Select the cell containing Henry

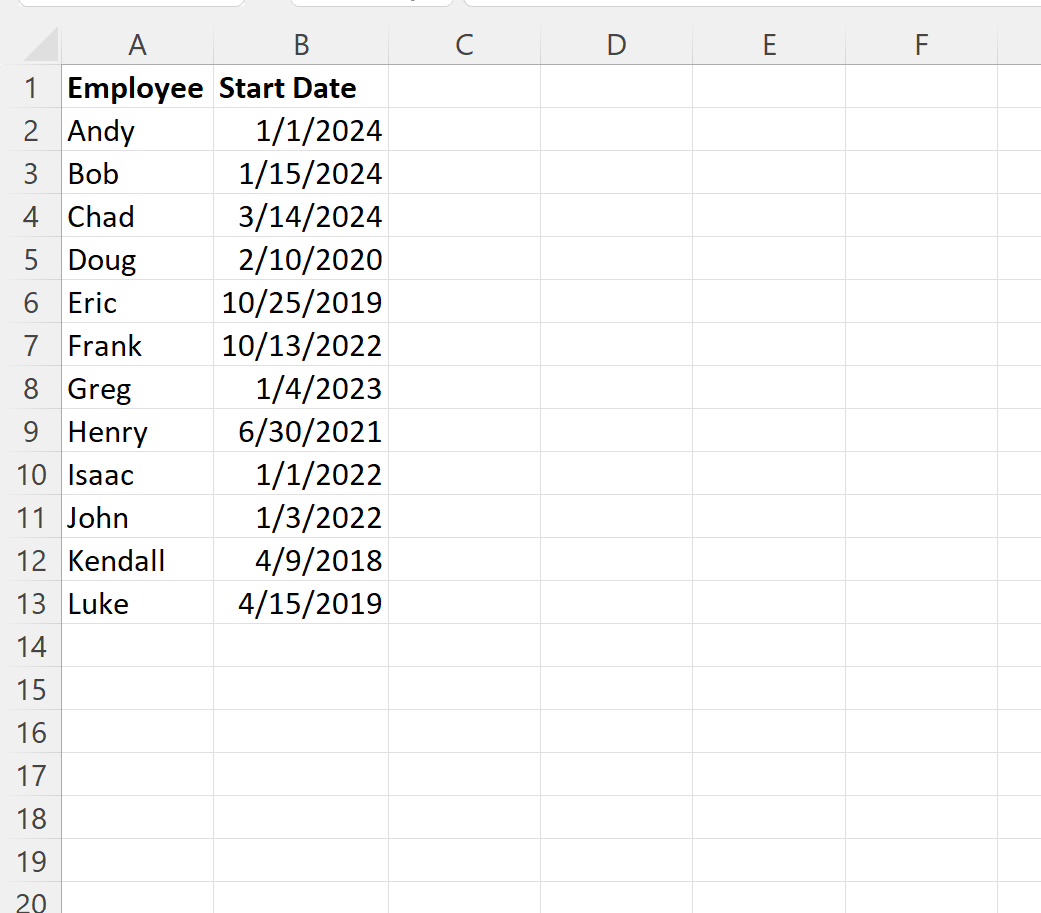(137, 432)
